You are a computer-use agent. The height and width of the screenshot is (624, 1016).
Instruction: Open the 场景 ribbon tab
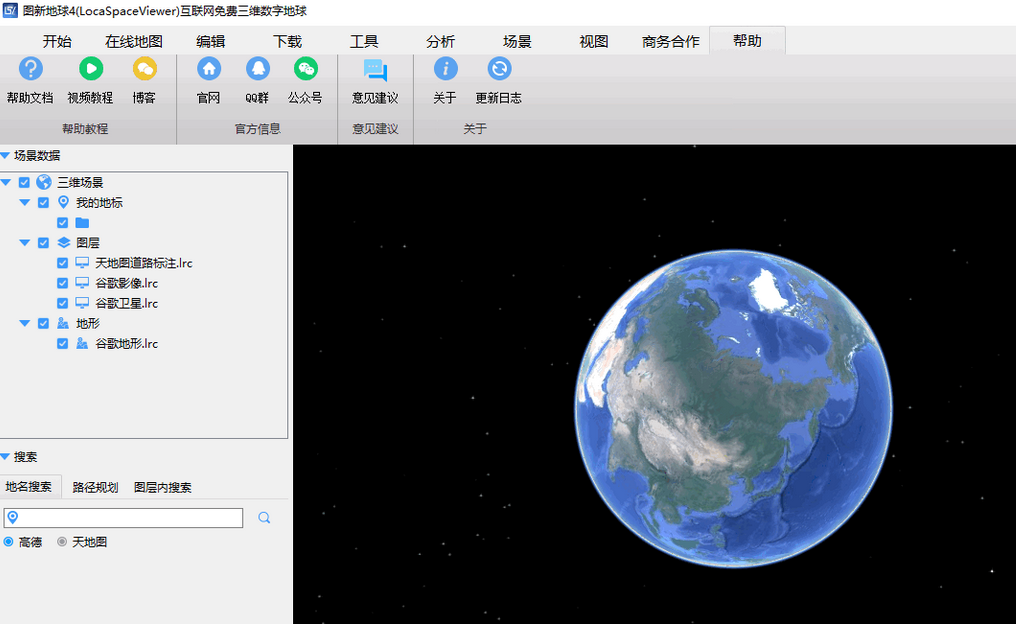coord(517,41)
